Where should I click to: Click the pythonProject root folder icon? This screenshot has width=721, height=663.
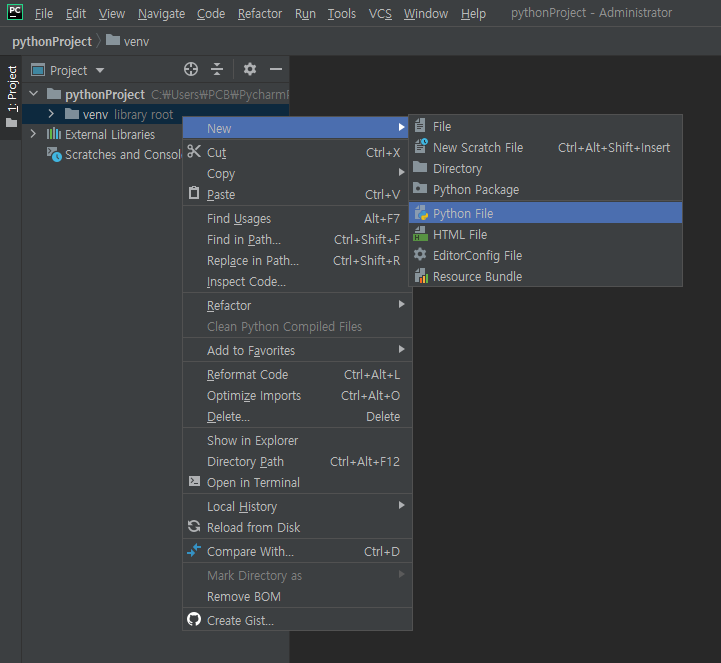54,93
